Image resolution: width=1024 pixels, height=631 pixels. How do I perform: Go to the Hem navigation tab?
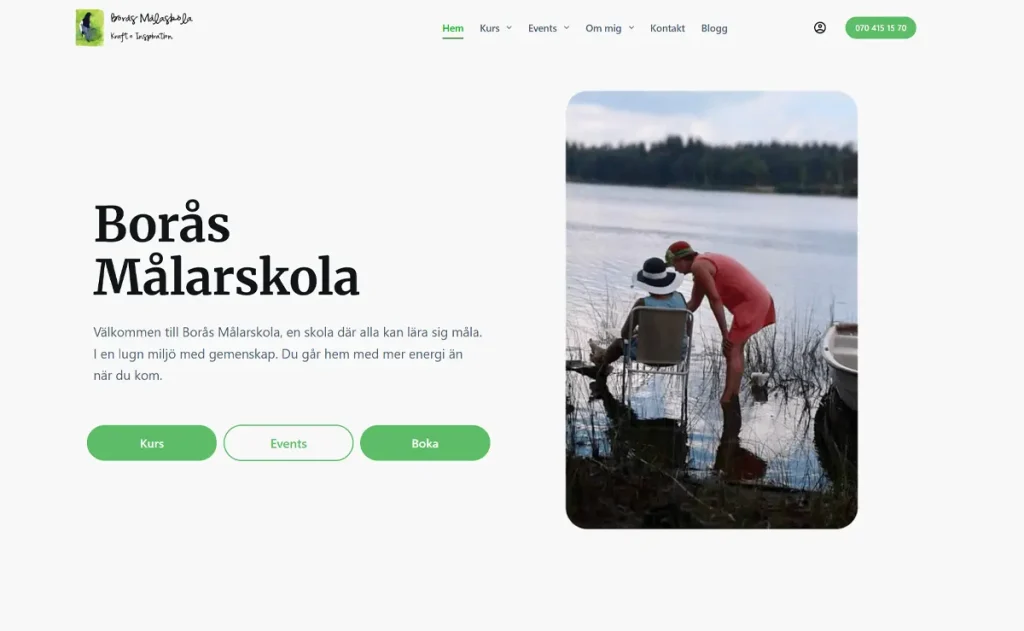(x=453, y=28)
